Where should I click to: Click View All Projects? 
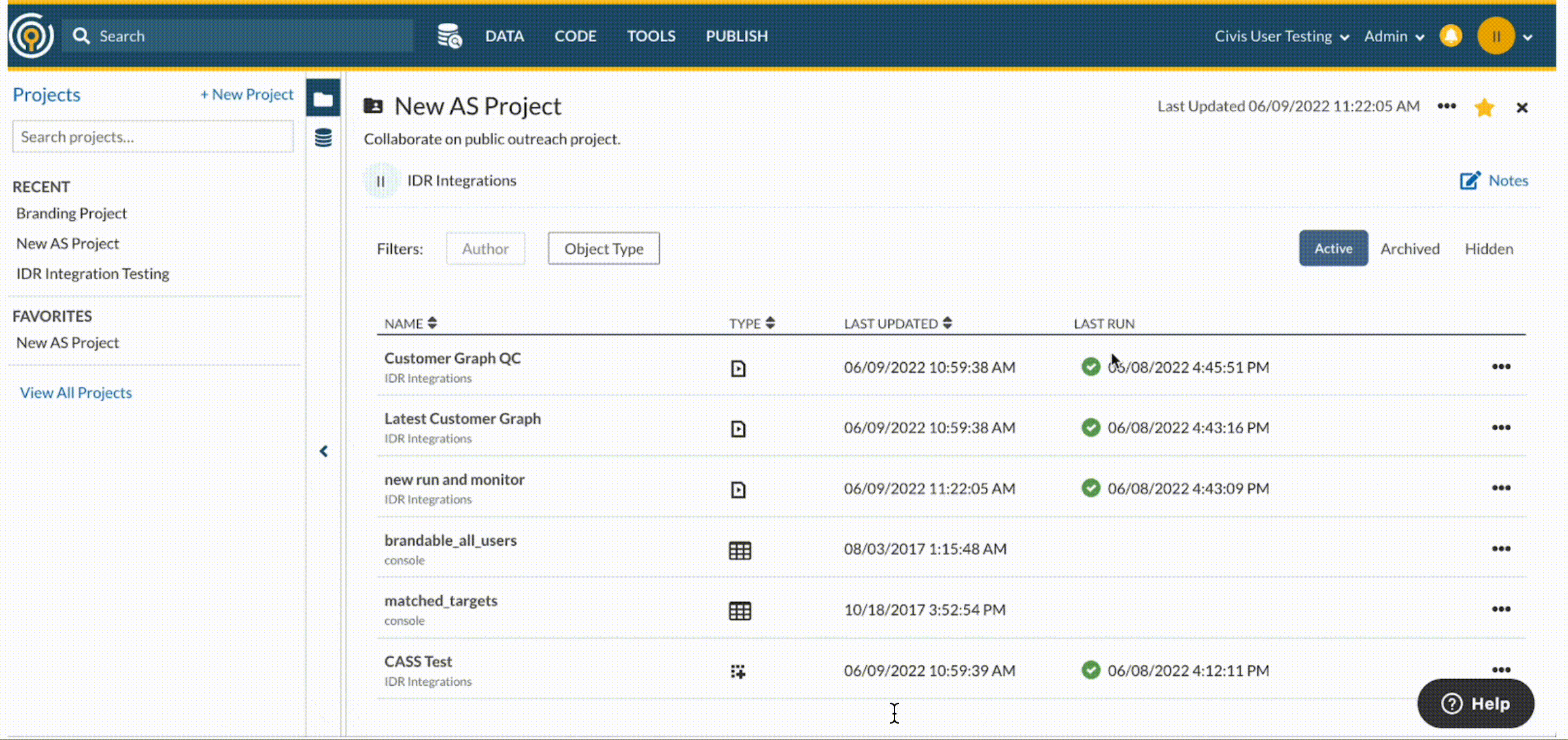pyautogui.click(x=76, y=393)
